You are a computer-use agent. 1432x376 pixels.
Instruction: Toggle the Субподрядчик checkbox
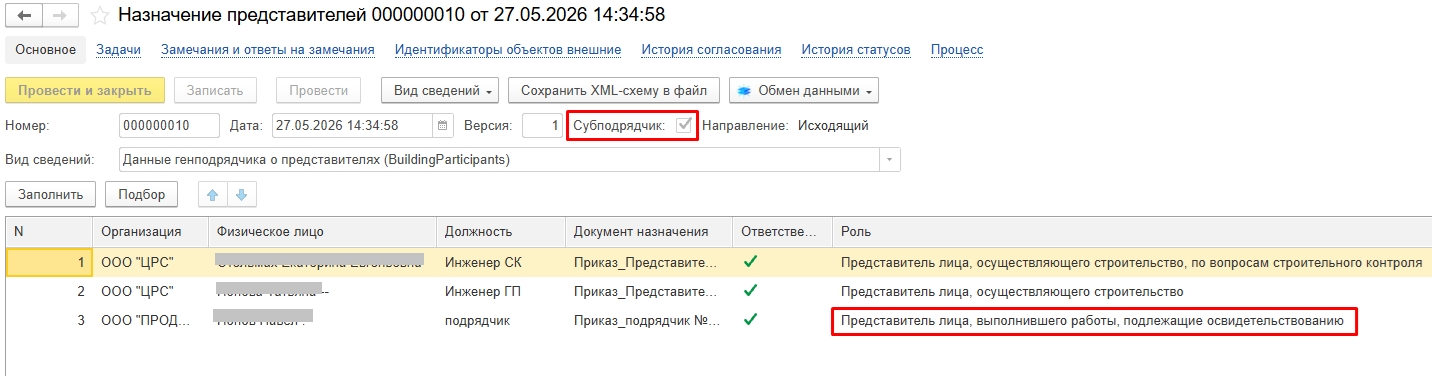685,126
